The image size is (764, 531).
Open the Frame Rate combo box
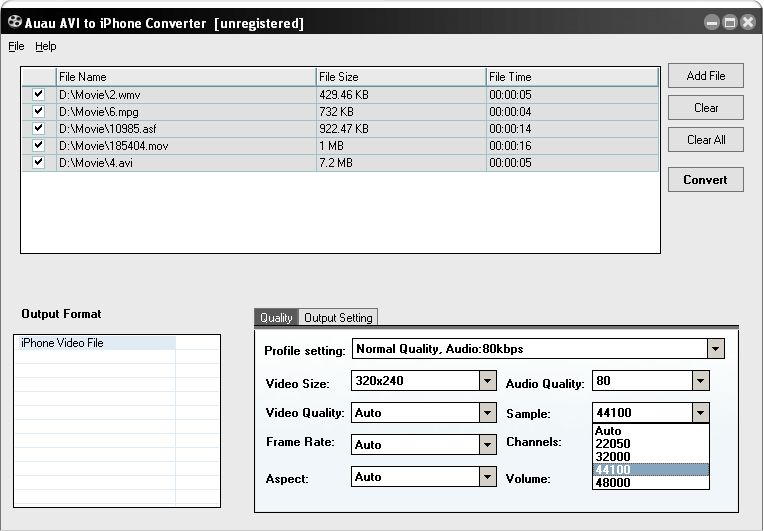click(487, 445)
